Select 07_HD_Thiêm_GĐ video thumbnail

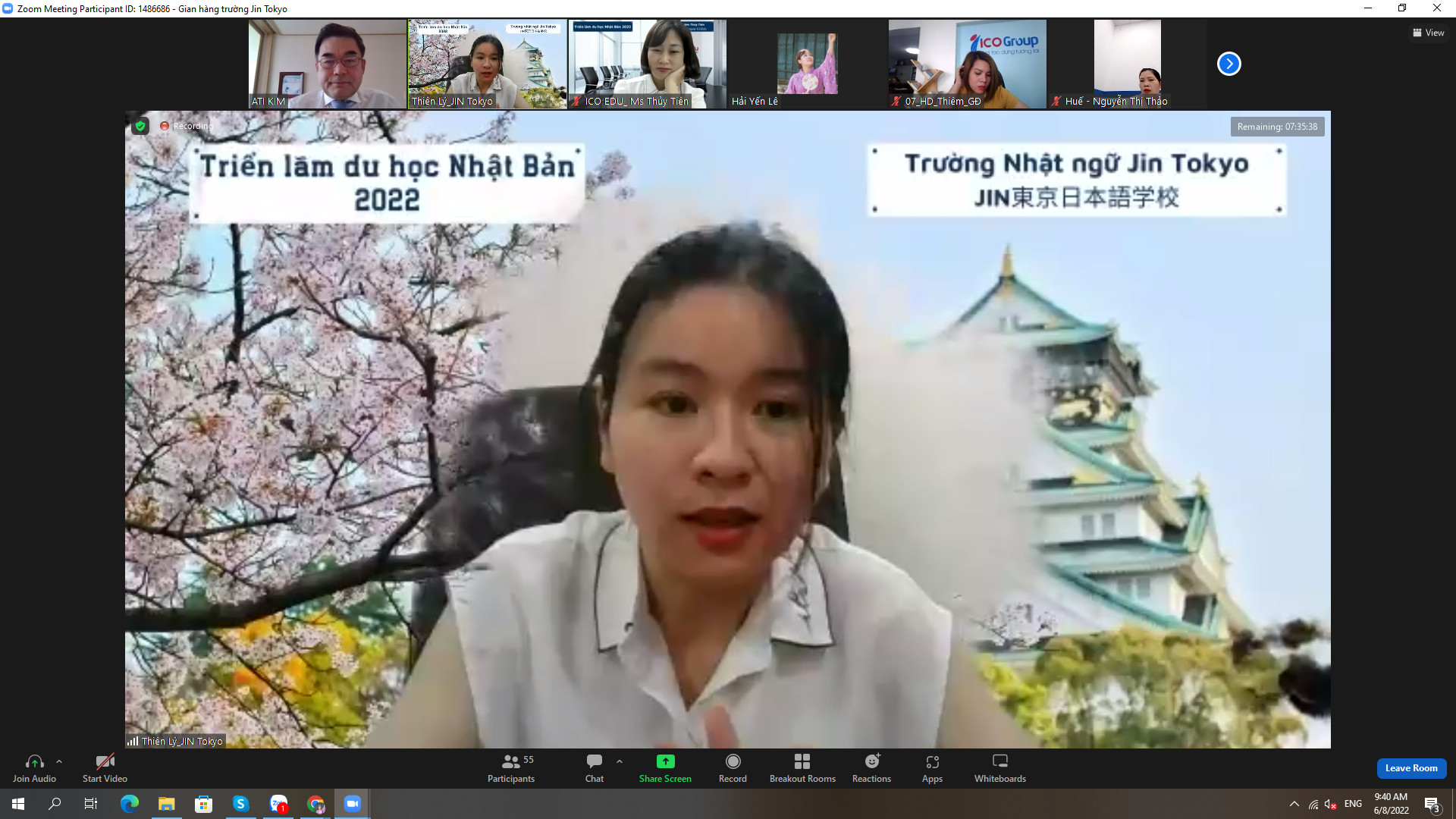[x=968, y=64]
